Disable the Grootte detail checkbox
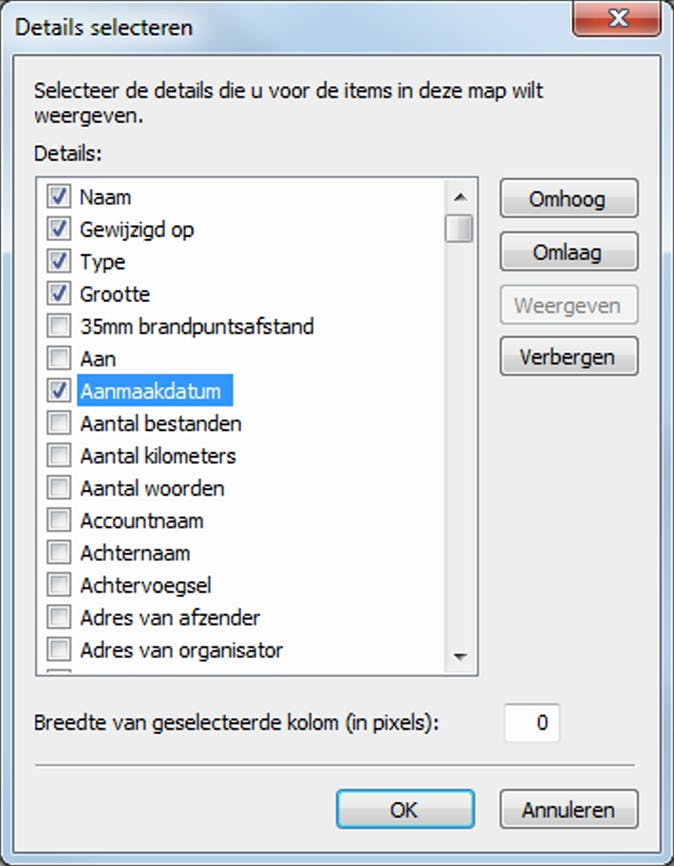Viewport: 674px width, 866px height. click(x=59, y=294)
